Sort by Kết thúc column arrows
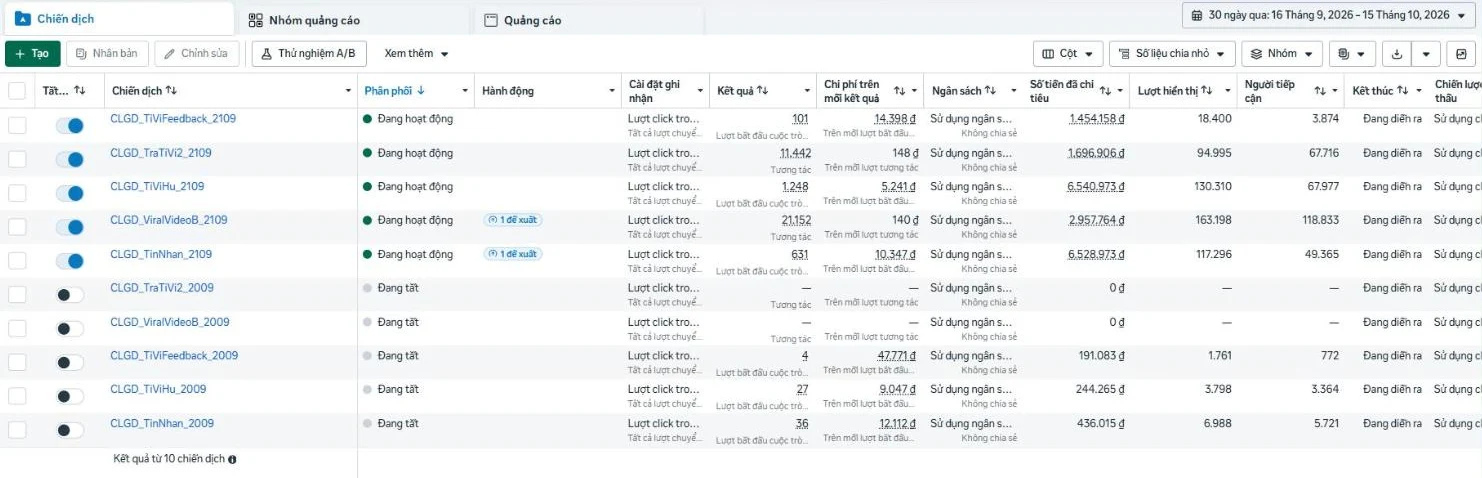 tap(1404, 91)
